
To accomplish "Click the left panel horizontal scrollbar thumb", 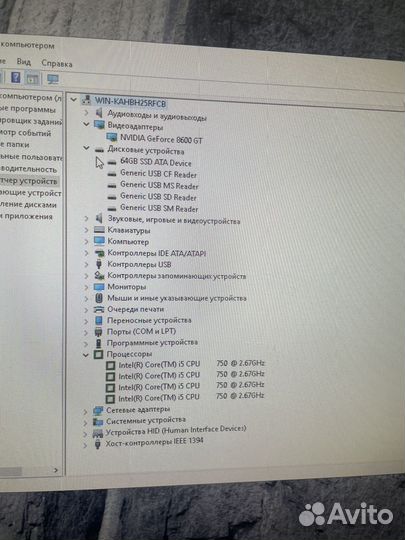I will [x=11, y=470].
